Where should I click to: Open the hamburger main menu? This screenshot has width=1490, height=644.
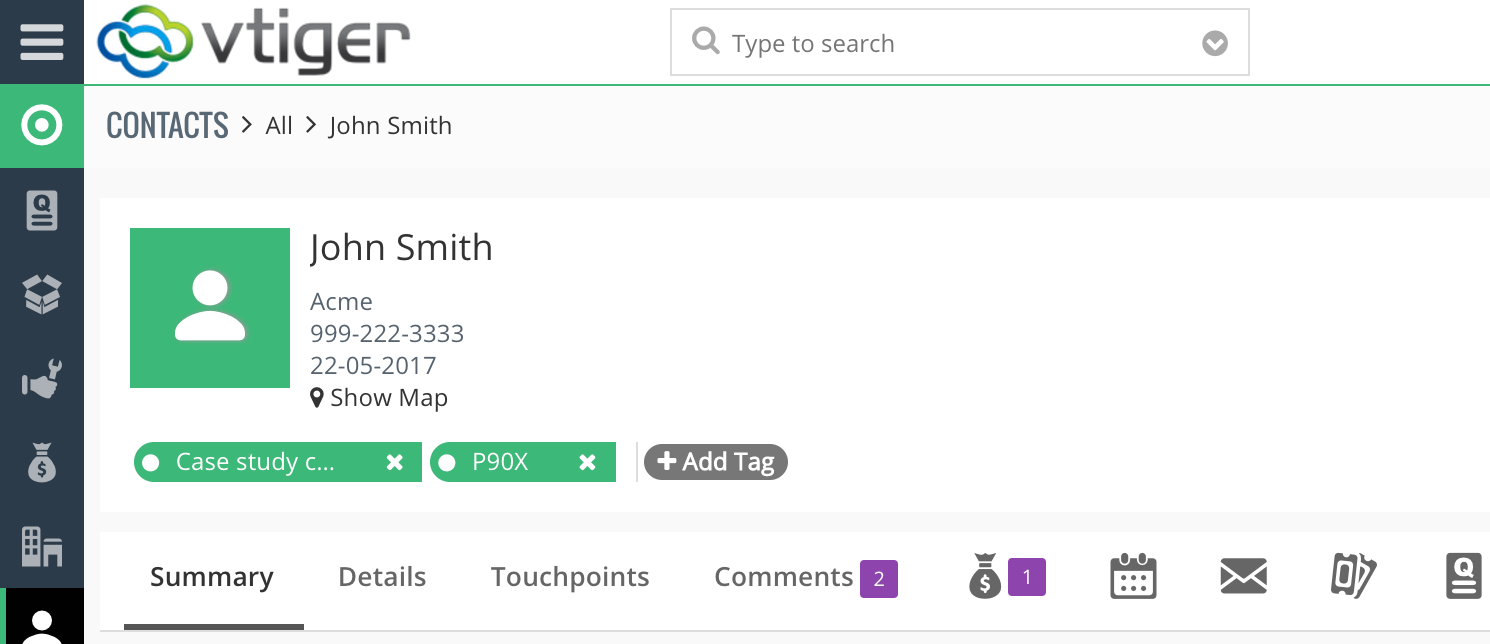41,42
